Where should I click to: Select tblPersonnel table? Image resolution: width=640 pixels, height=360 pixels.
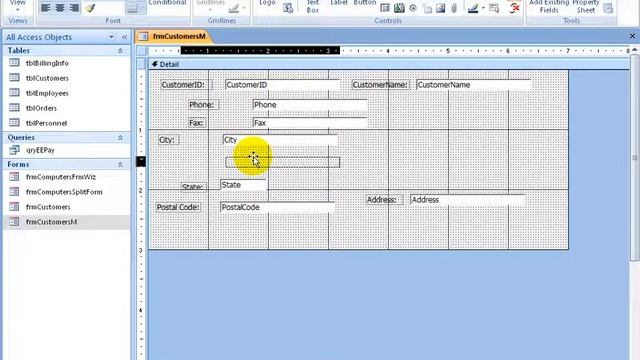[x=46, y=123]
